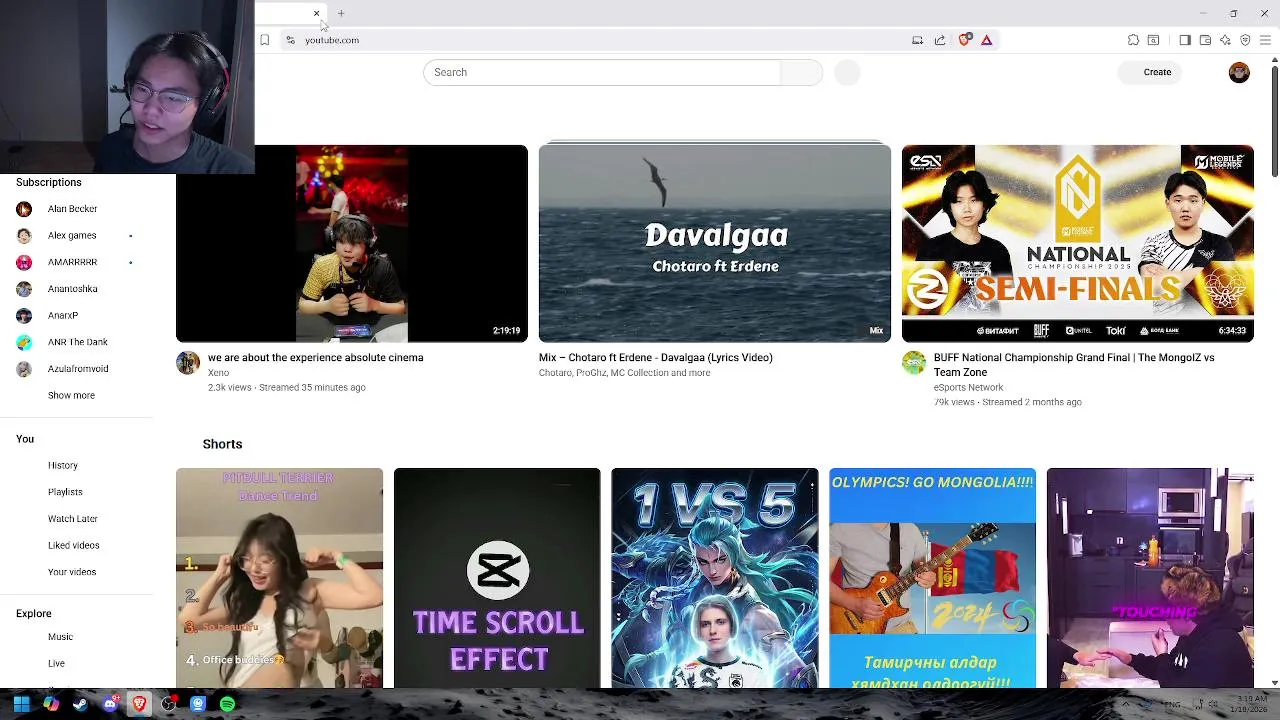Open Spotify from the taskbar
Viewport: 1280px width, 720px height.
228,704
